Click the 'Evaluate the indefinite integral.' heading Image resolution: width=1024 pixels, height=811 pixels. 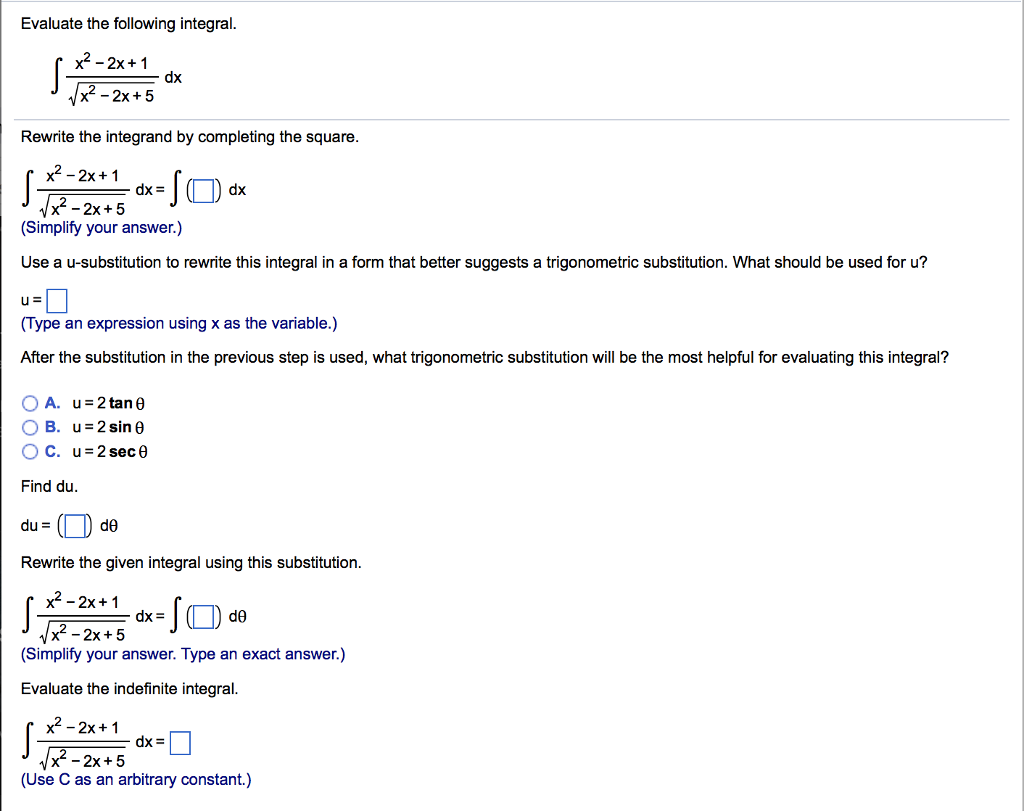131,688
